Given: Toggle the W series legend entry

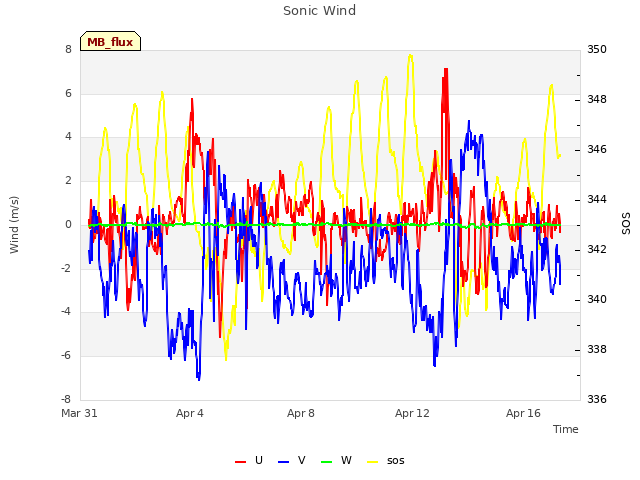Looking at the screenshot, I should point(336,460).
